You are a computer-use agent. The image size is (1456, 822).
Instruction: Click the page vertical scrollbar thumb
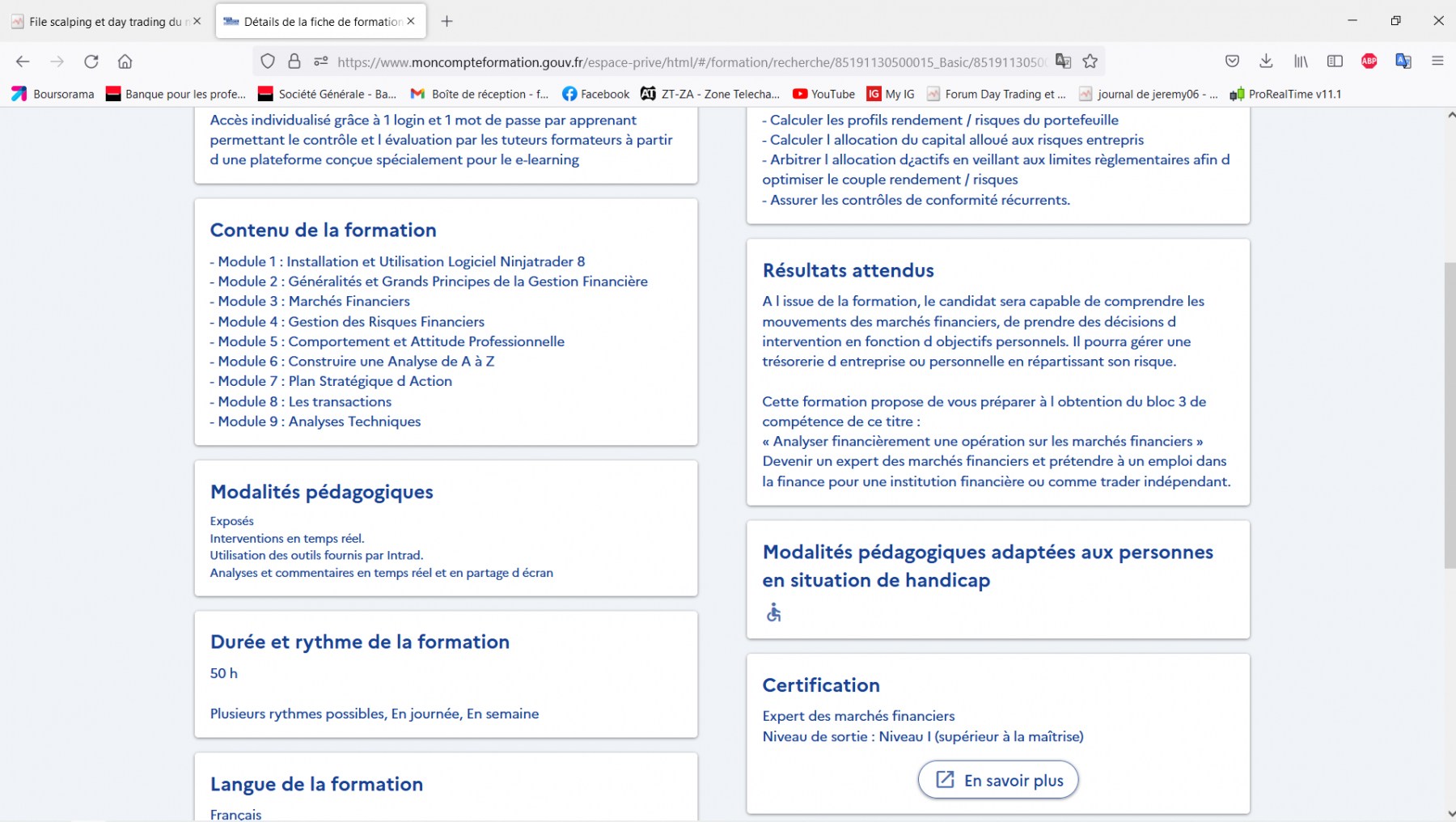tap(1450, 415)
